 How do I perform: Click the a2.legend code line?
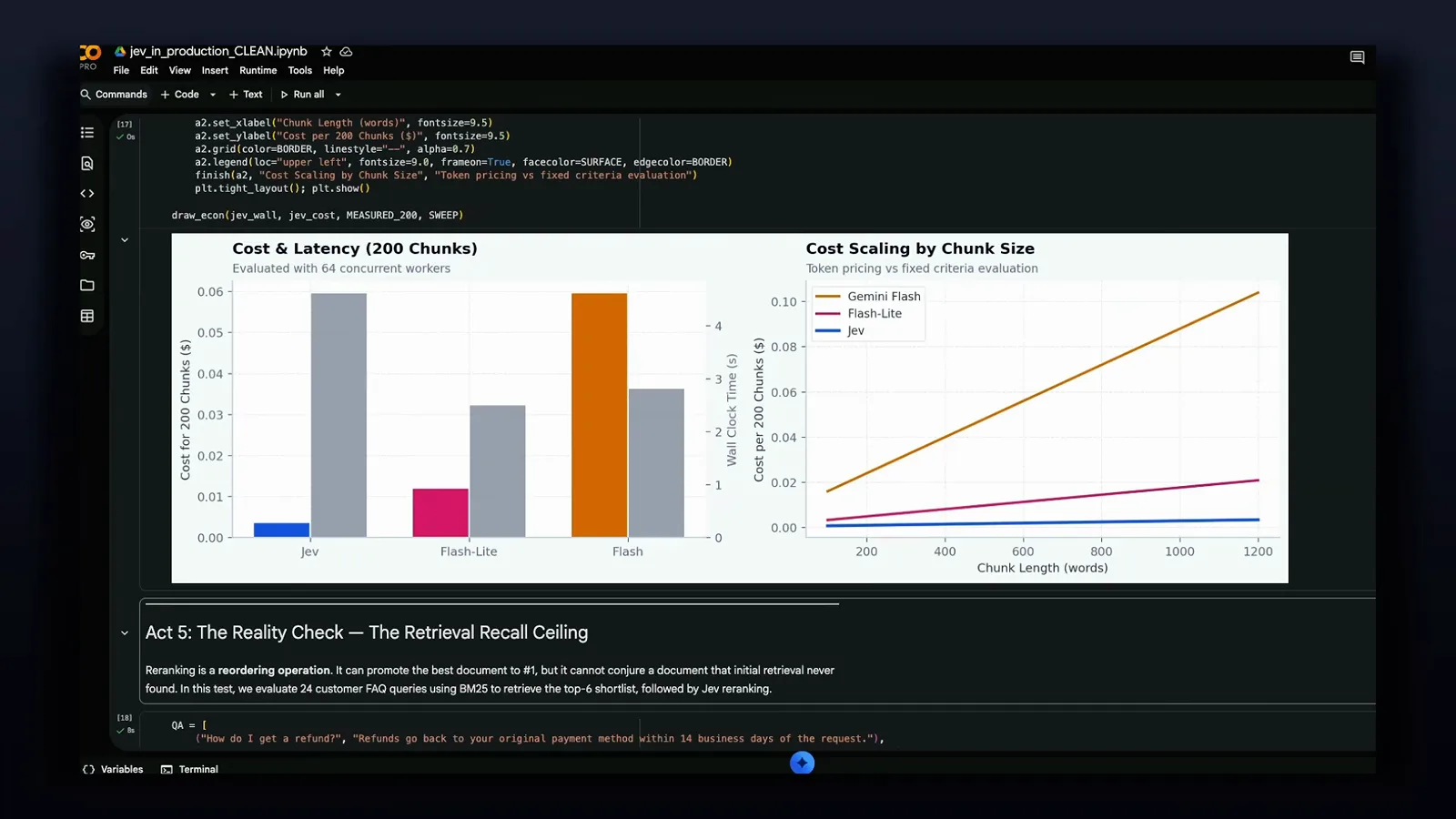click(x=463, y=162)
